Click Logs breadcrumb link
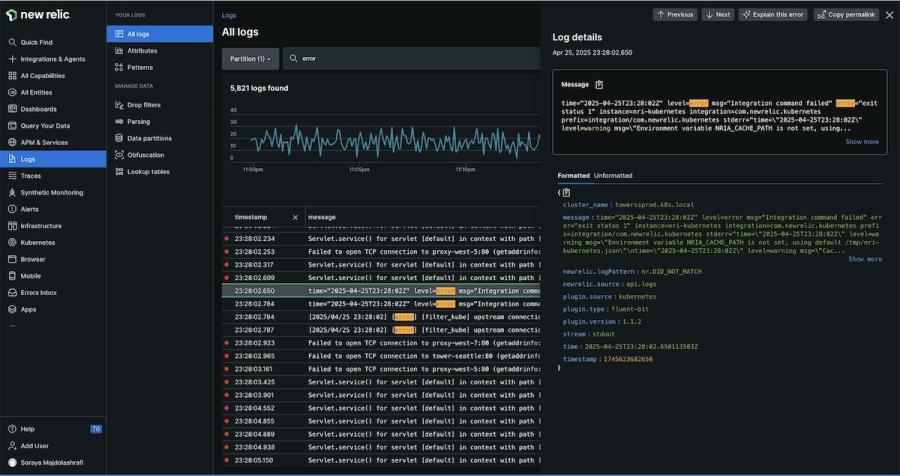This screenshot has height=476, width=900. (x=228, y=16)
